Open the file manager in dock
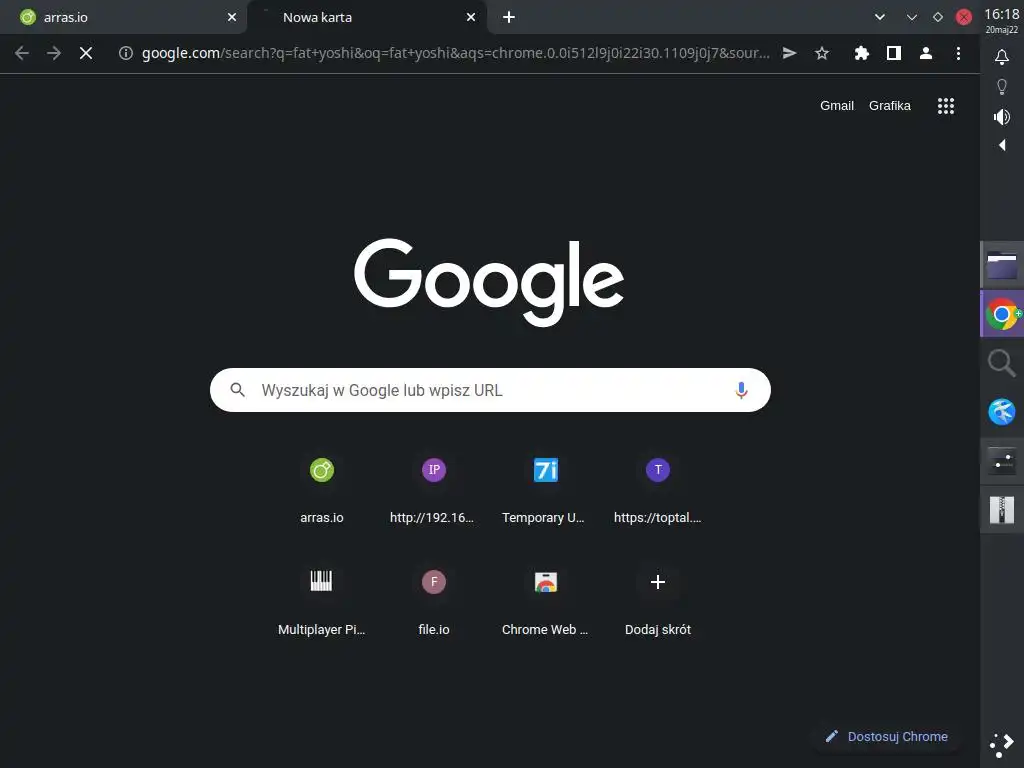The height and width of the screenshot is (768, 1024). coord(1002,265)
